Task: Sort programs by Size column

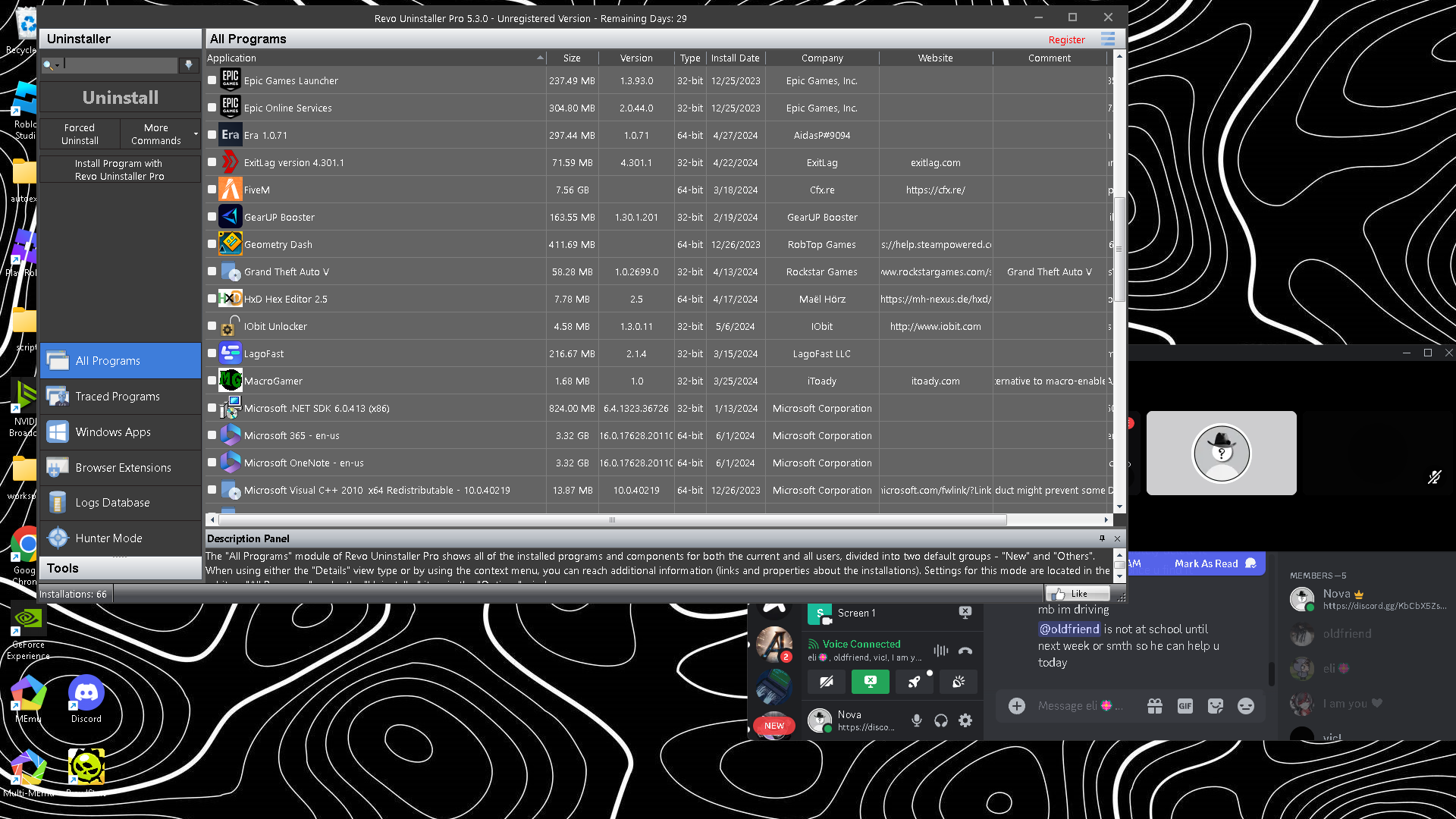Action: pos(572,58)
